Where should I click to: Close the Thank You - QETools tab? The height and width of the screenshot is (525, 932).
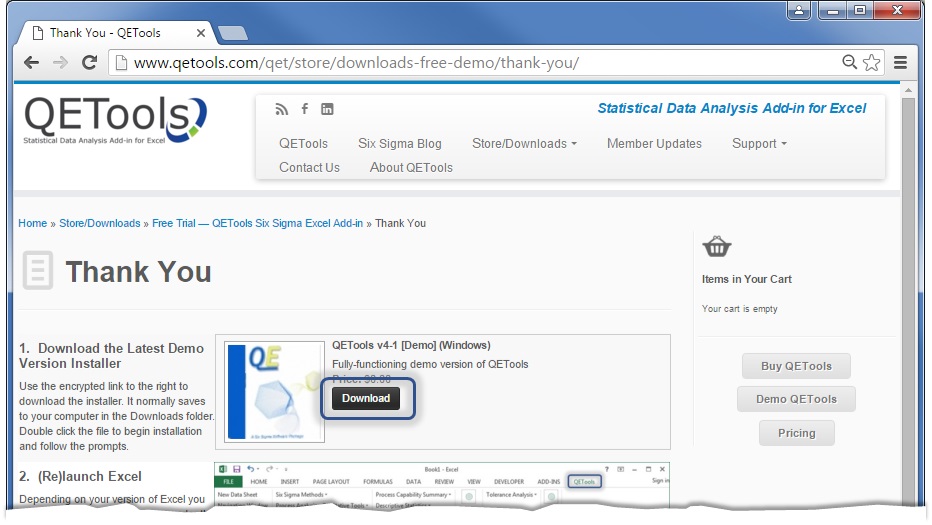(201, 33)
